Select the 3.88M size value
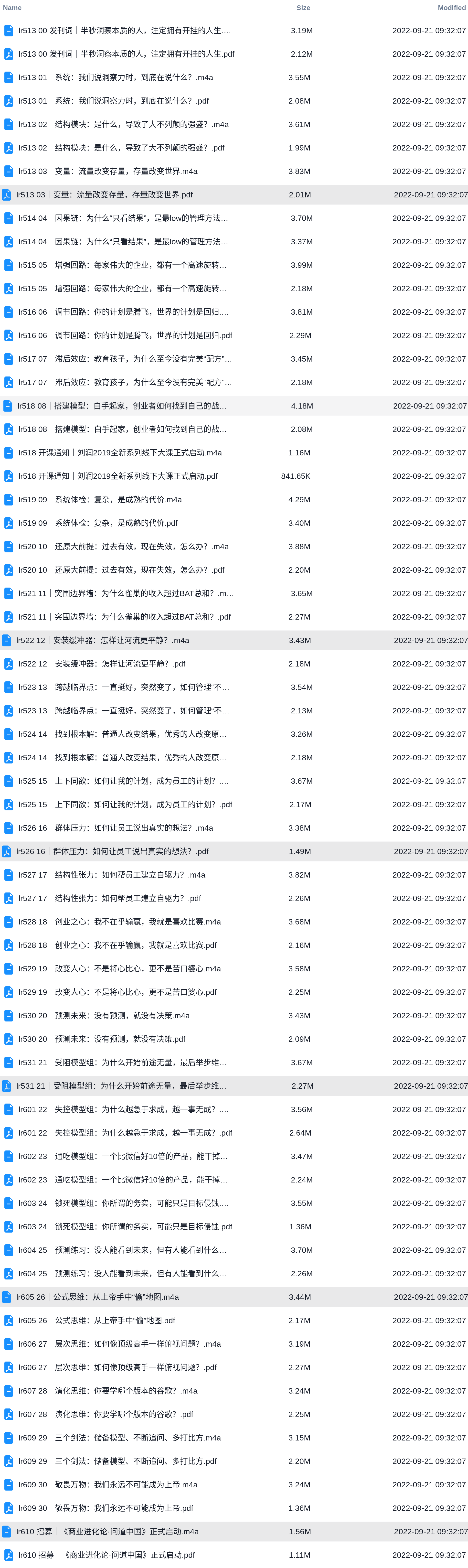This screenshot has width=468, height=1568. (299, 547)
